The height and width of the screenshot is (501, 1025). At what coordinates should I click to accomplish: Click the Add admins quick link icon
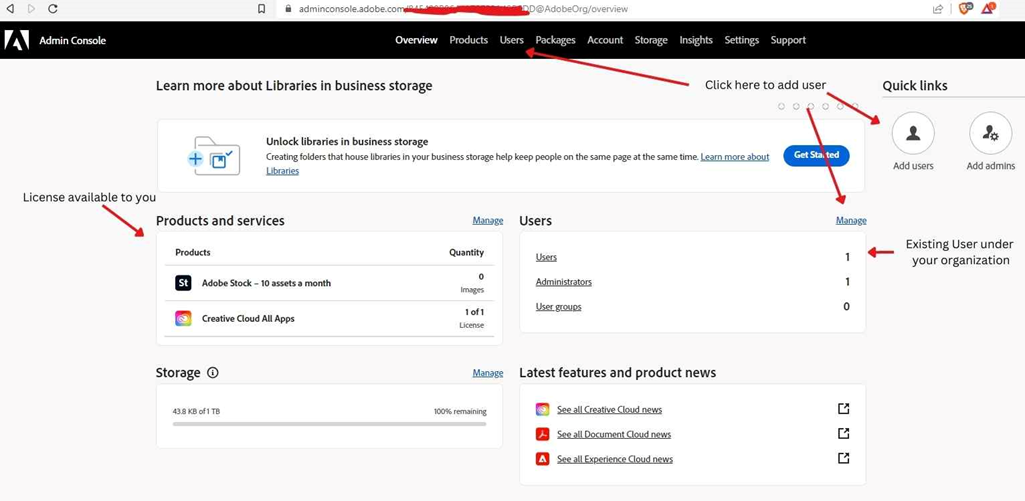pos(990,133)
